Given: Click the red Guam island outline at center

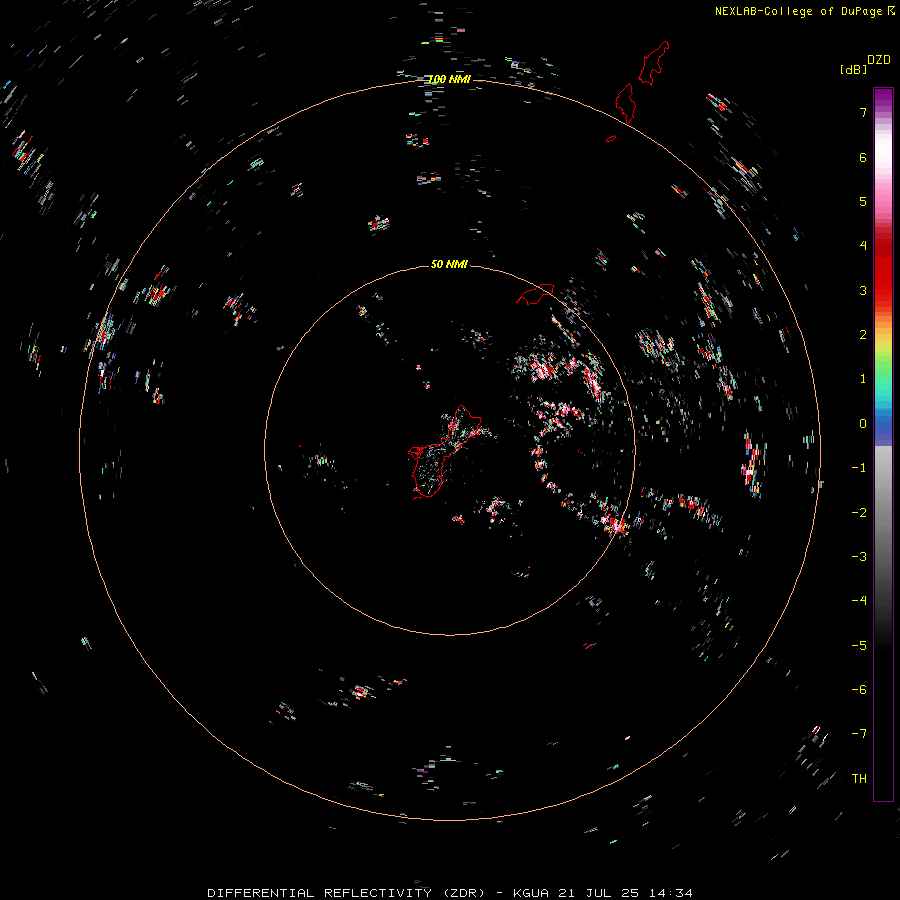Looking at the screenshot, I should [445, 452].
